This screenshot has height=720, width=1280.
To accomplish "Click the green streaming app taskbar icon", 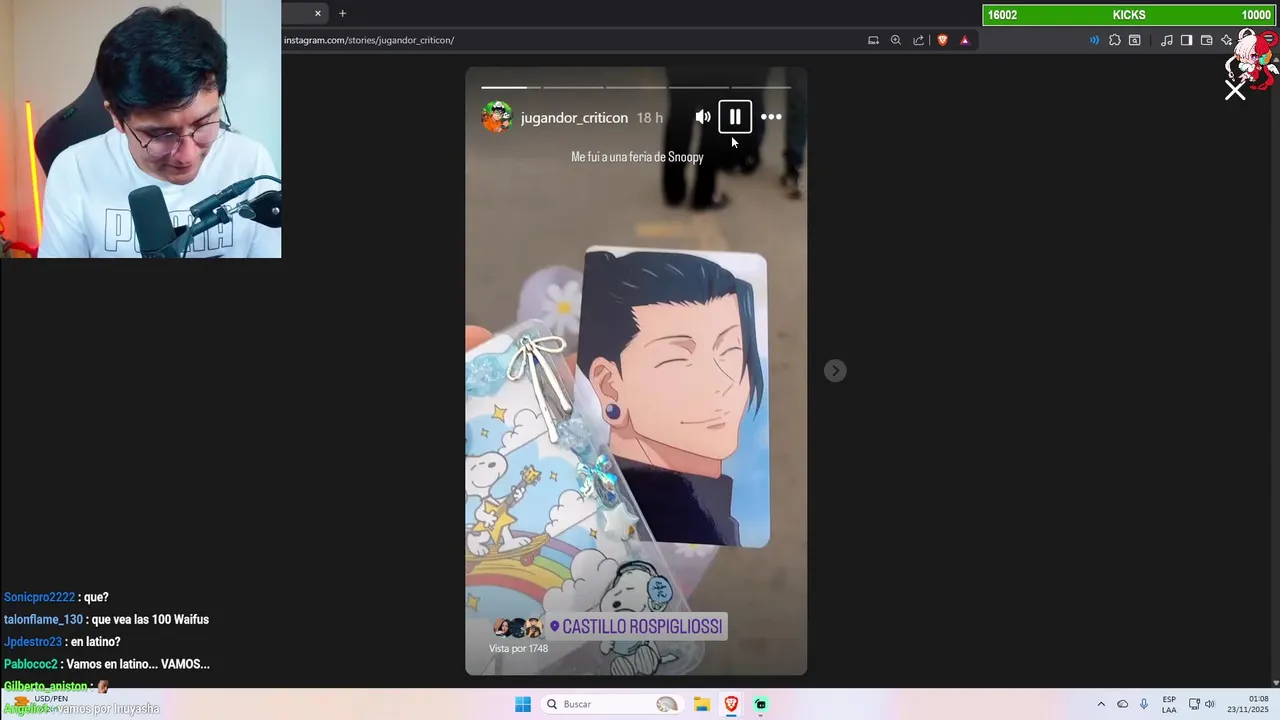I will click(x=761, y=704).
